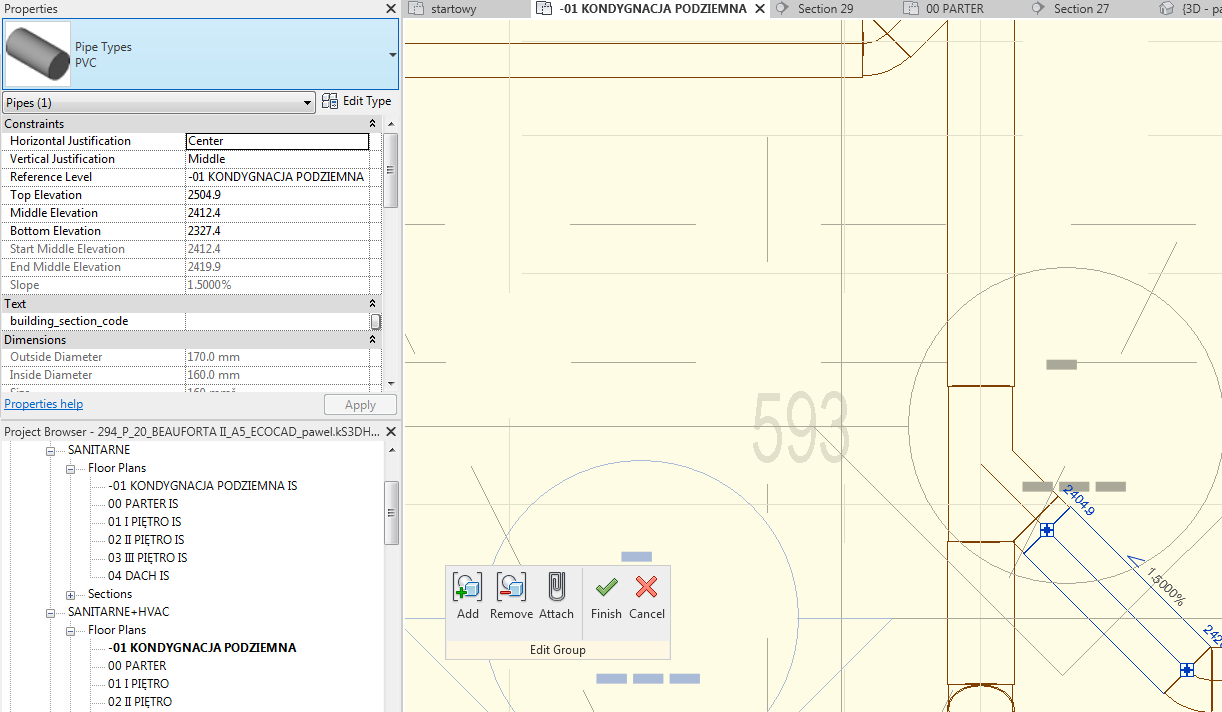1222x712 pixels.
Task: Switch to the {3D view tab
Action: click(x=1190, y=9)
